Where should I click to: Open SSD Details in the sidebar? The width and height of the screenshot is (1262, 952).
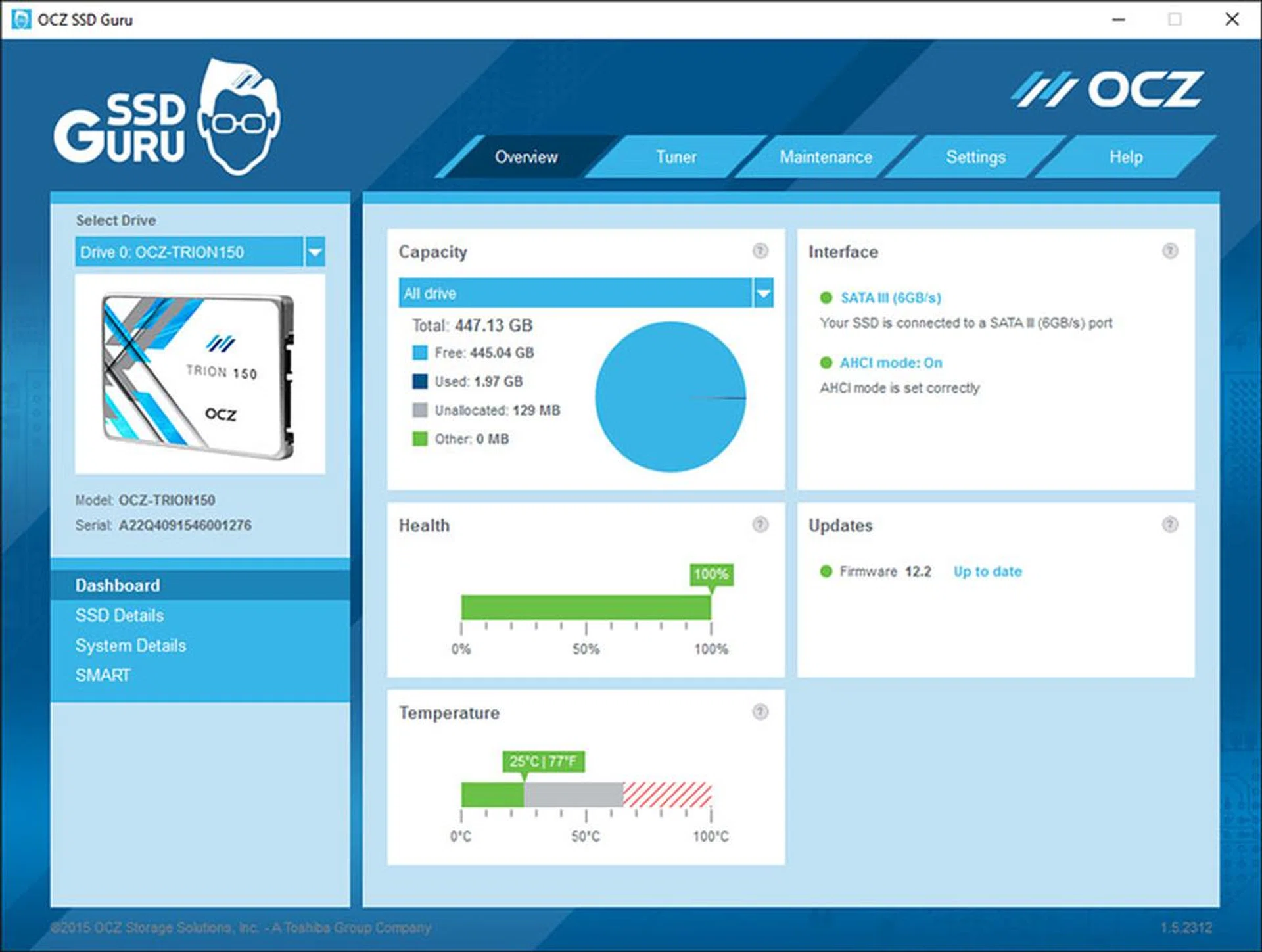pyautogui.click(x=120, y=615)
